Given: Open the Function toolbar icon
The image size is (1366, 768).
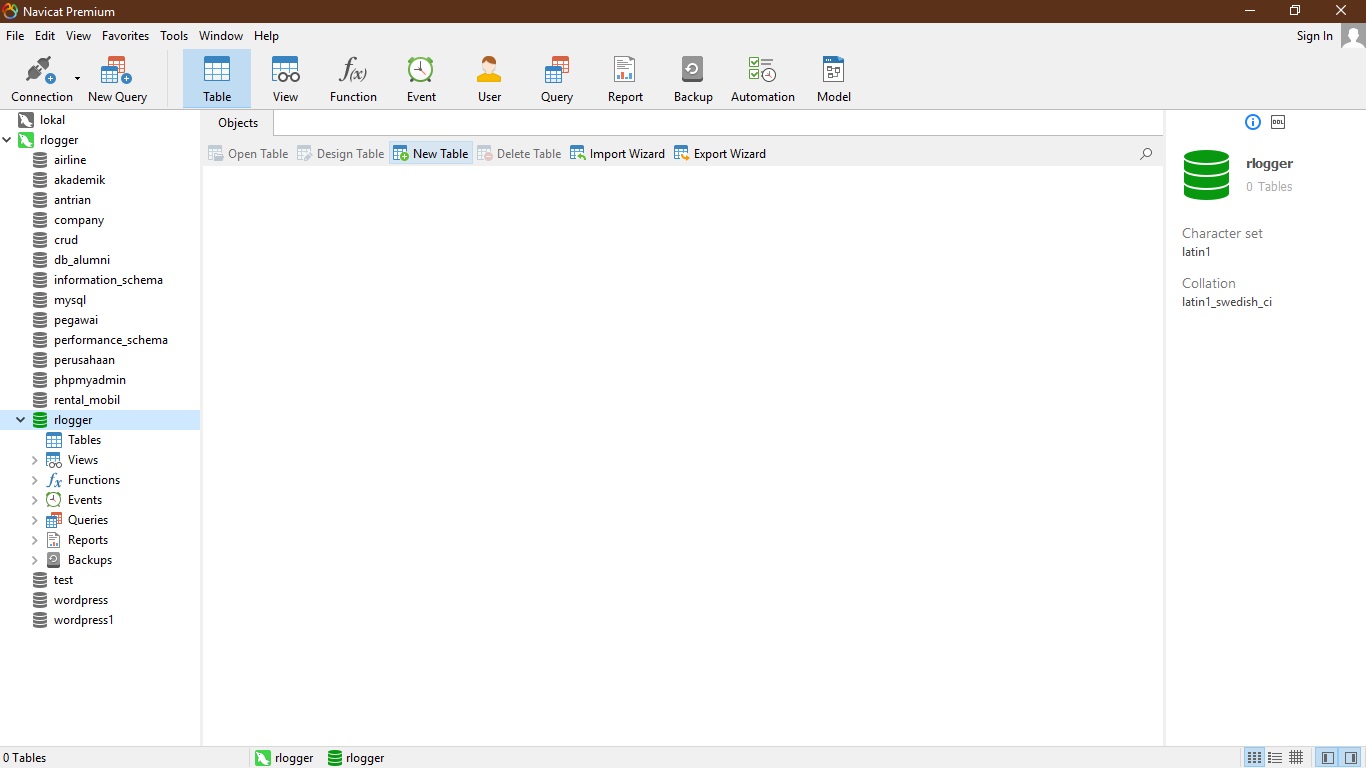Looking at the screenshot, I should [353, 79].
